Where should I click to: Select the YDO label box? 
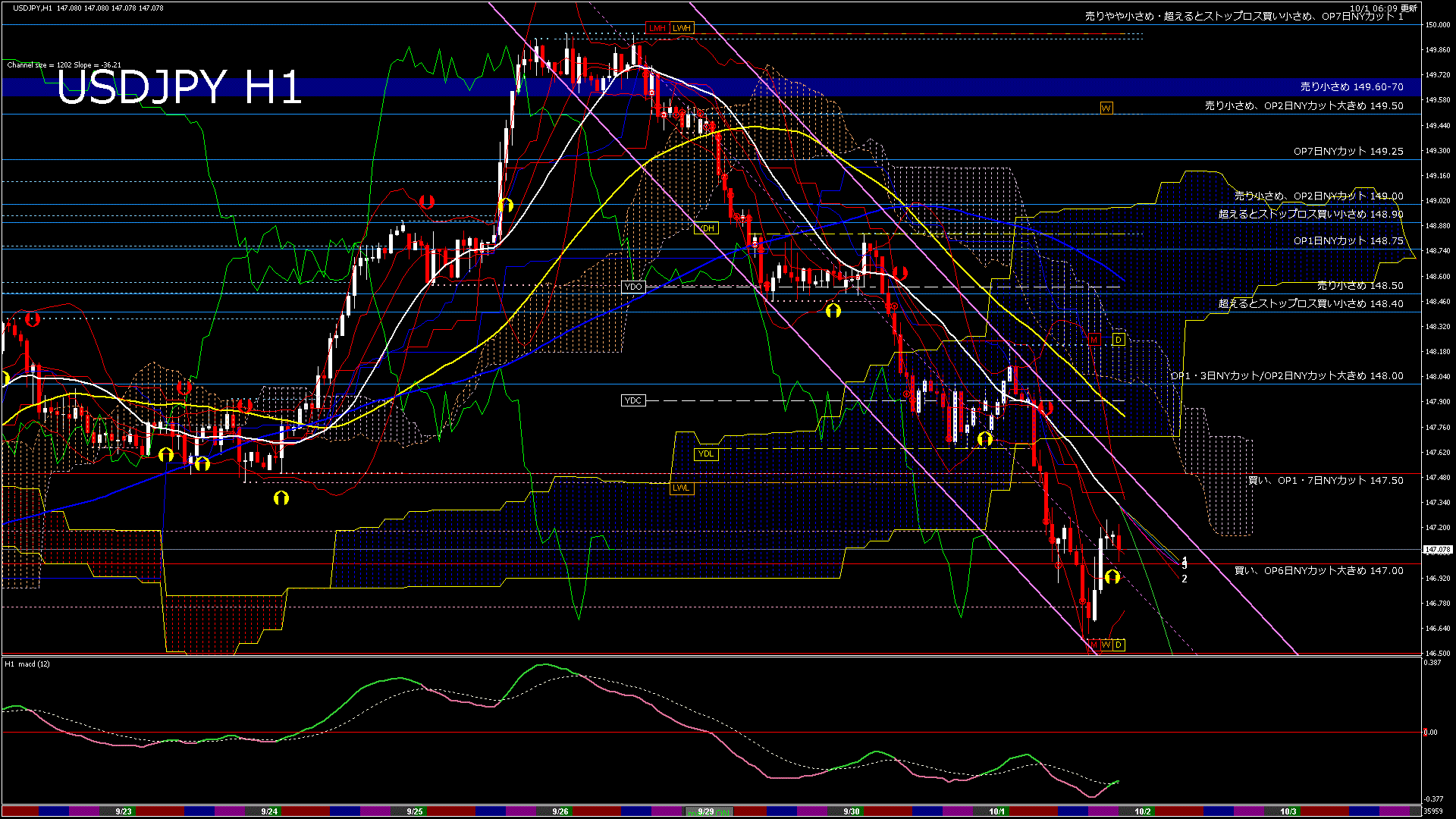click(633, 287)
